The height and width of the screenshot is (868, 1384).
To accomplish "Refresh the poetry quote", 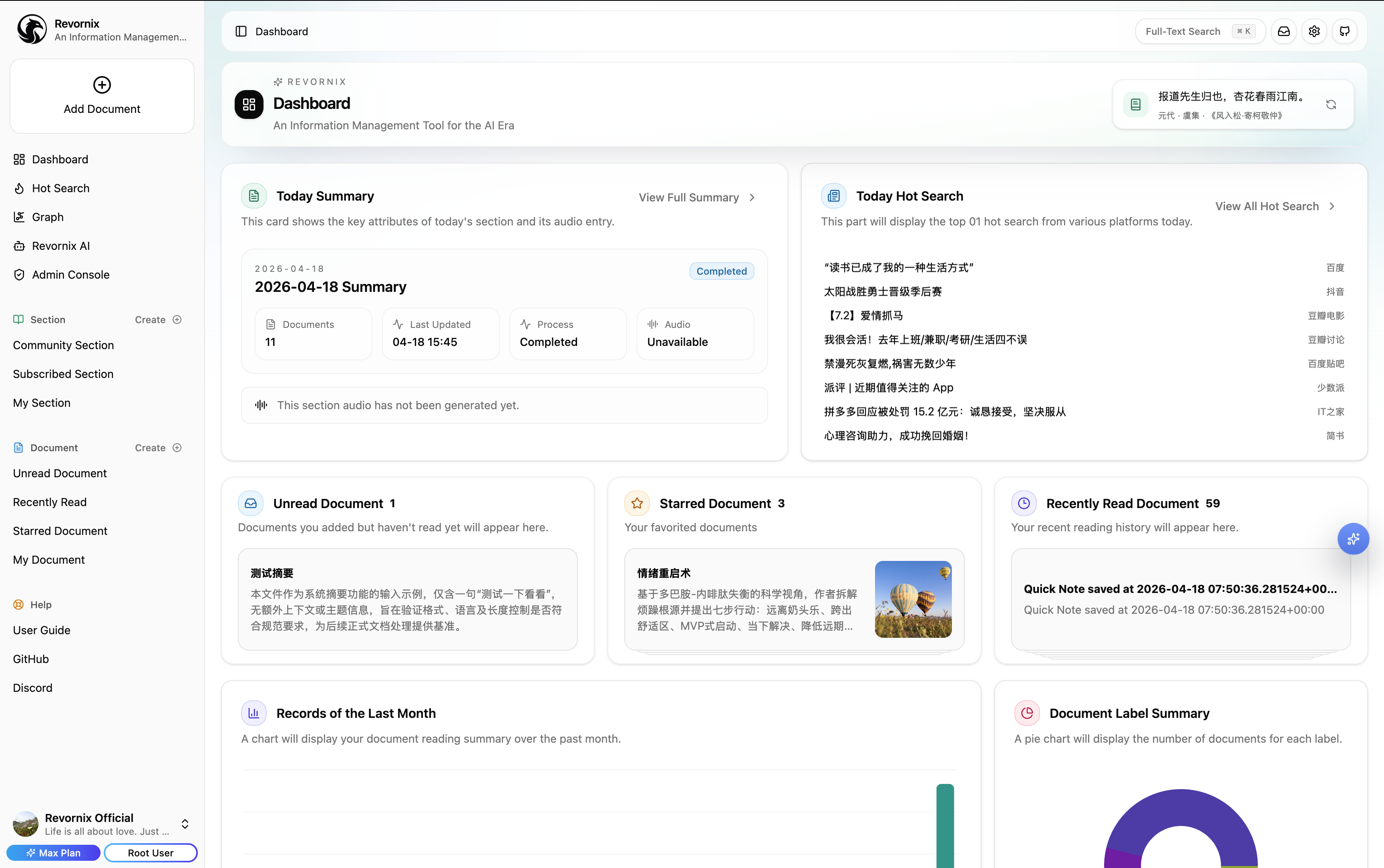I will (1331, 104).
